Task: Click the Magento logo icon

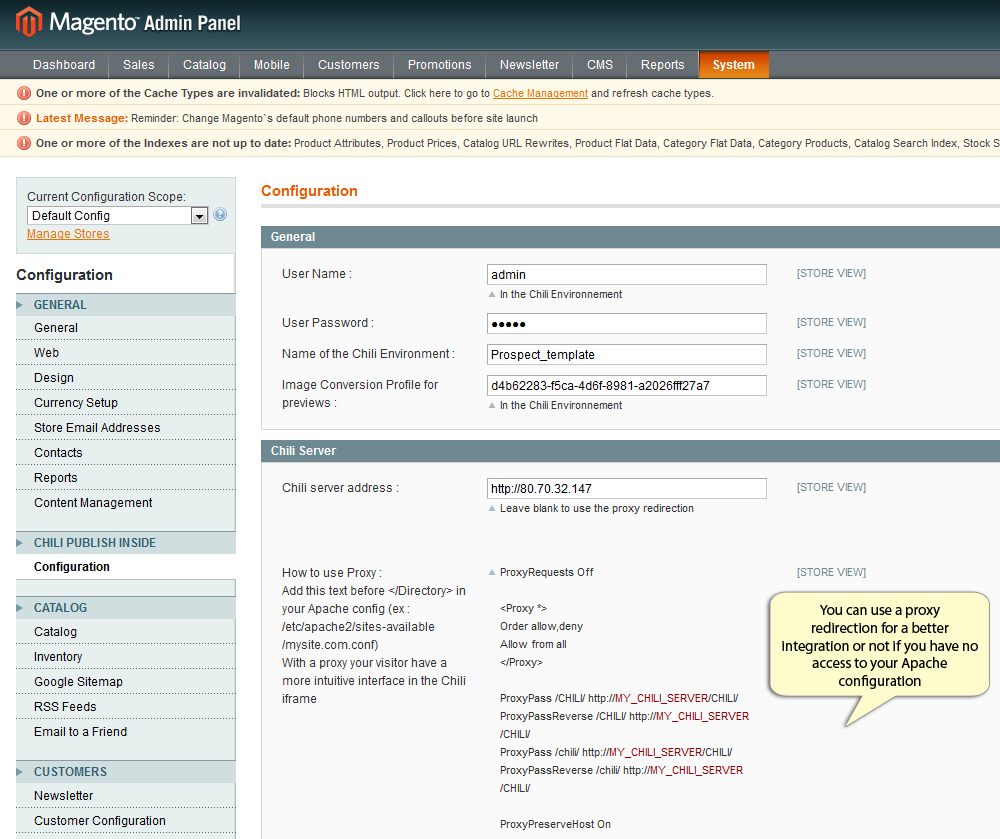Action: tap(29, 22)
